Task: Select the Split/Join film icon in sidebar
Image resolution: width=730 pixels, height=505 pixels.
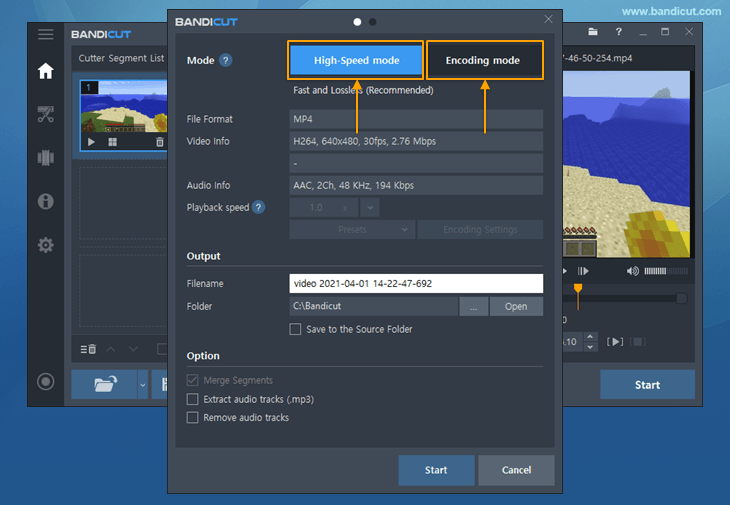Action: [46, 158]
